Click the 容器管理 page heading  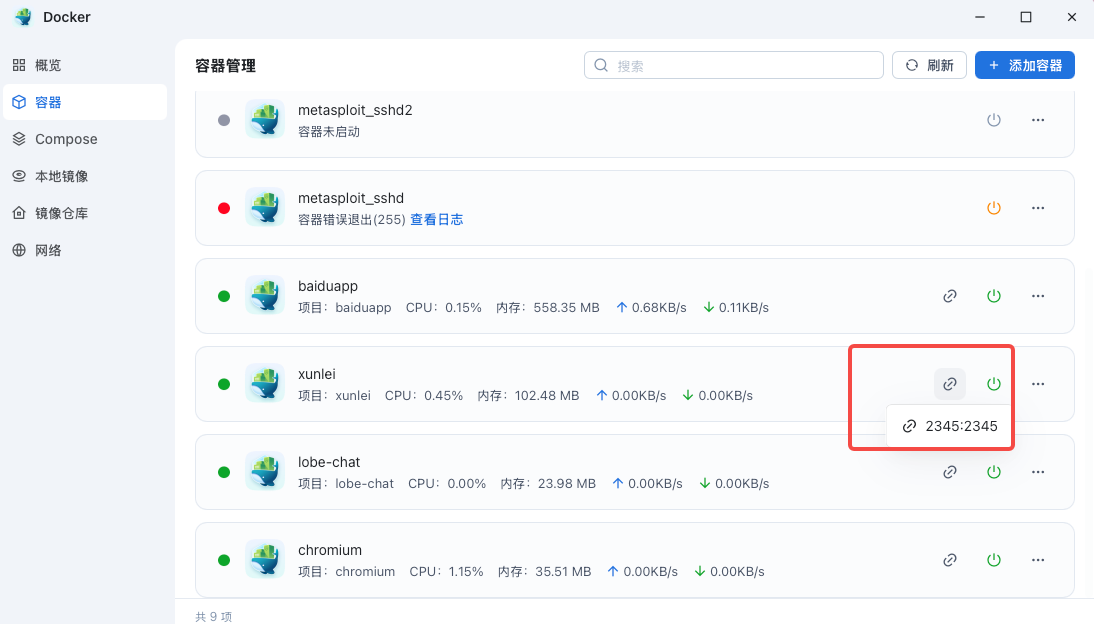[x=225, y=66]
